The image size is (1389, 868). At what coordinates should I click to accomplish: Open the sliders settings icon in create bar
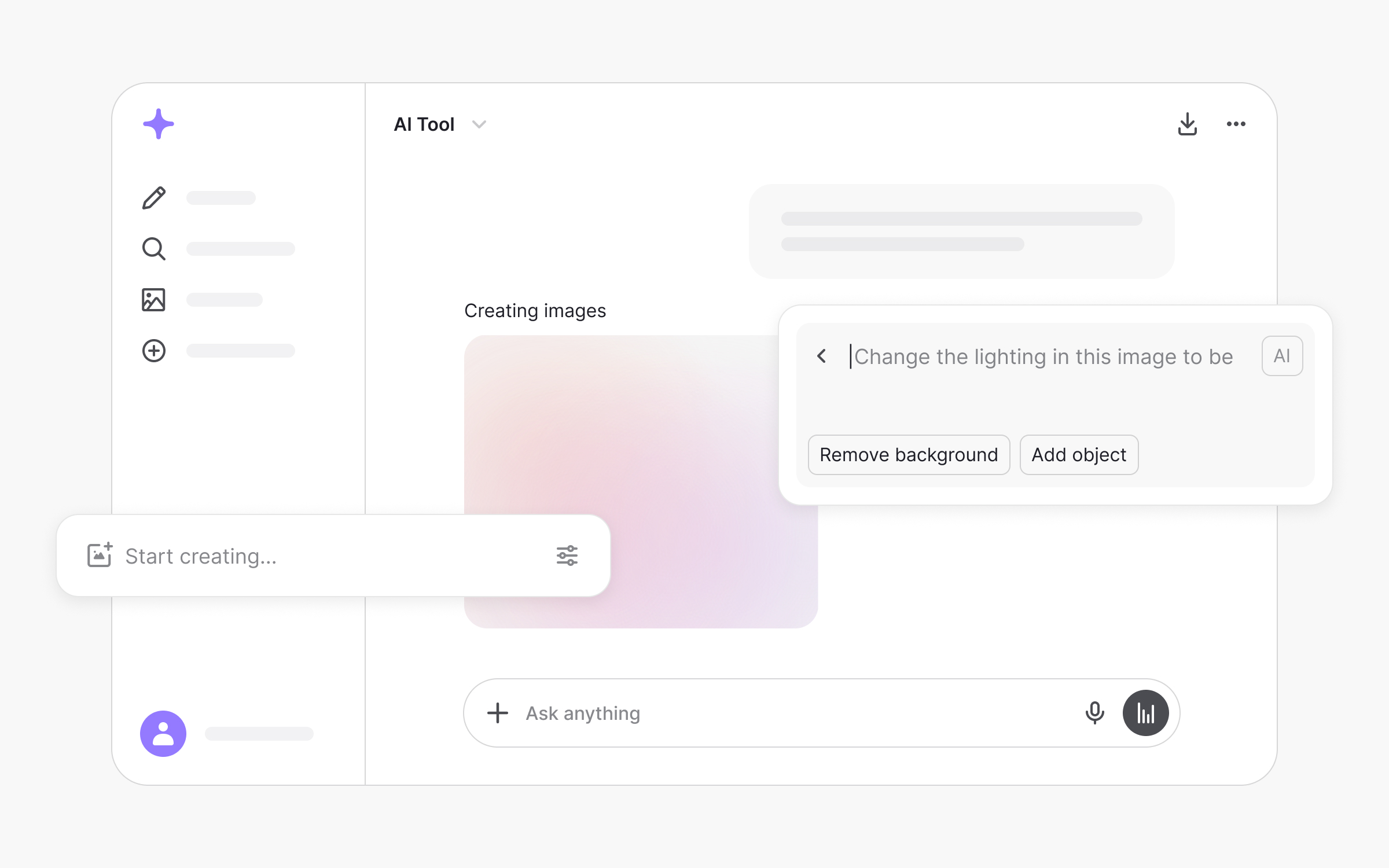[567, 556]
